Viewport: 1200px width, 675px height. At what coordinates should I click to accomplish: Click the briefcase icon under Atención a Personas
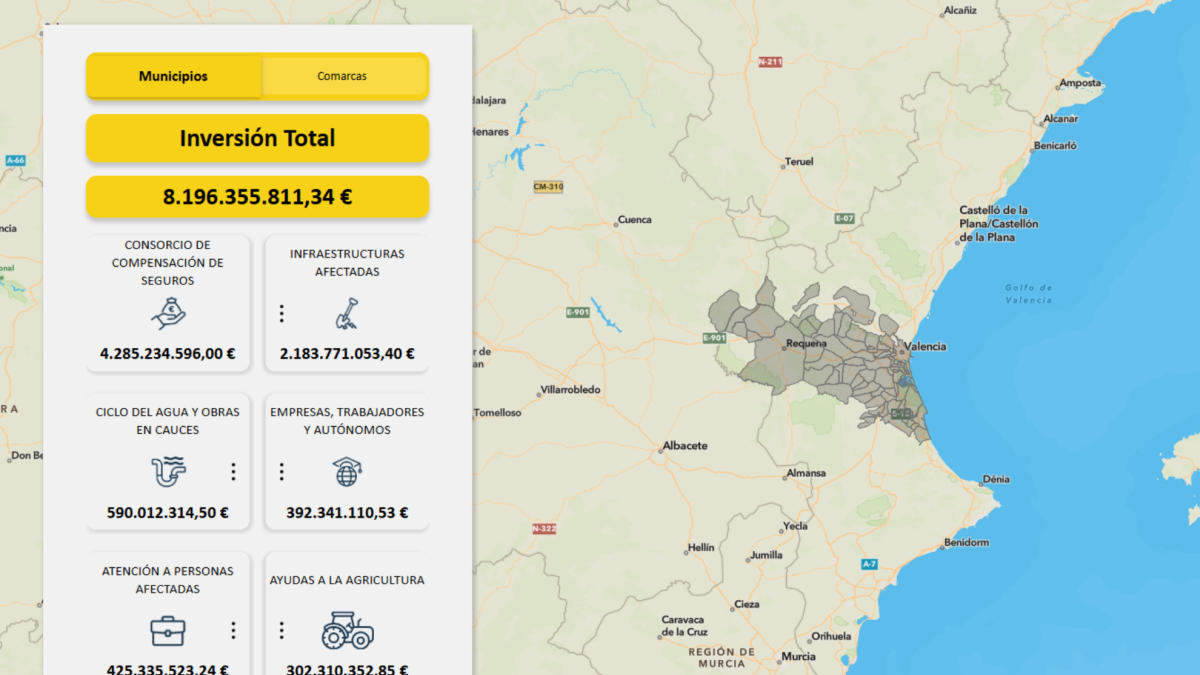point(168,630)
